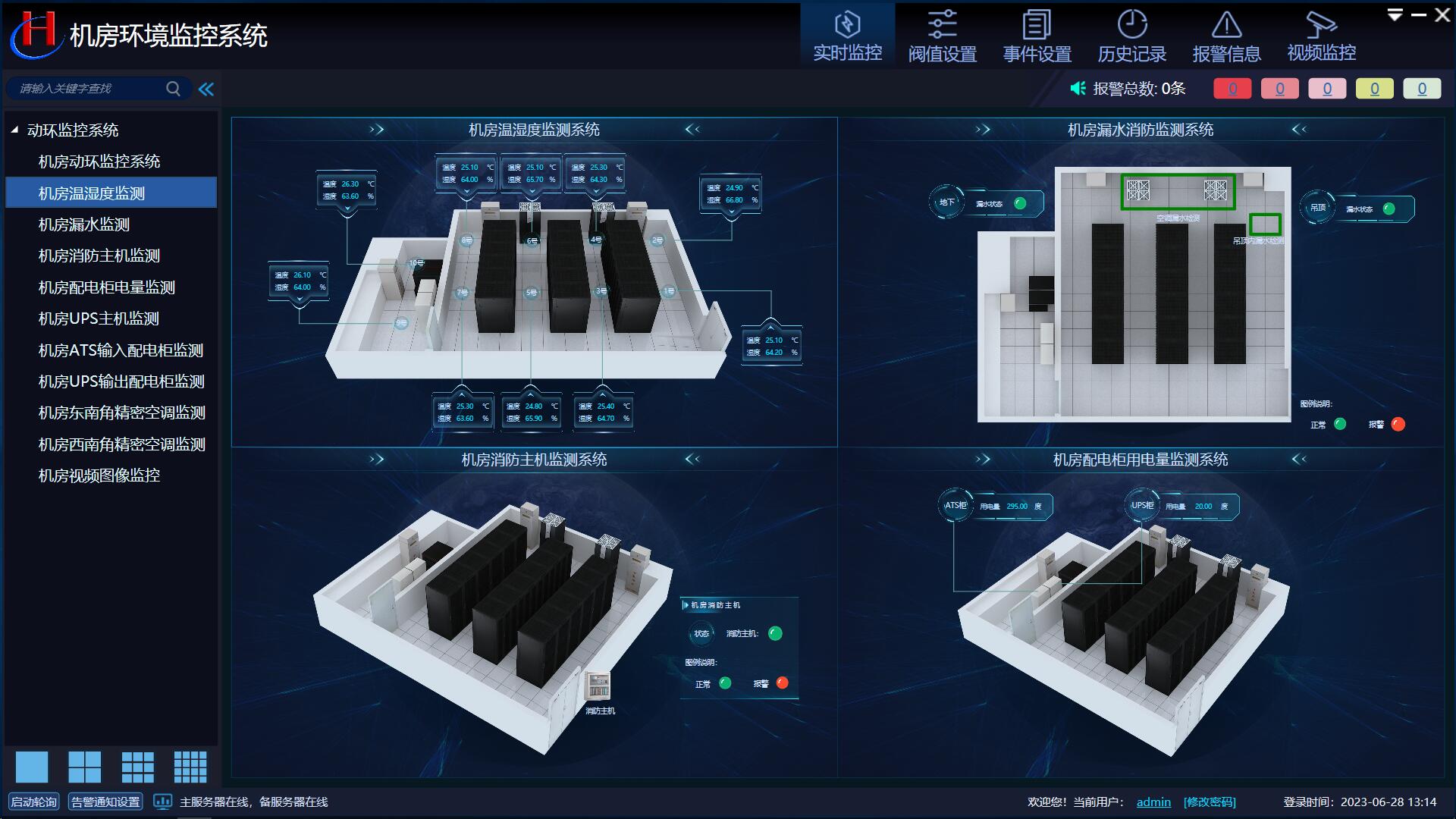Open 事件设置 event settings icon
1456x819 pixels.
pos(1037,25)
